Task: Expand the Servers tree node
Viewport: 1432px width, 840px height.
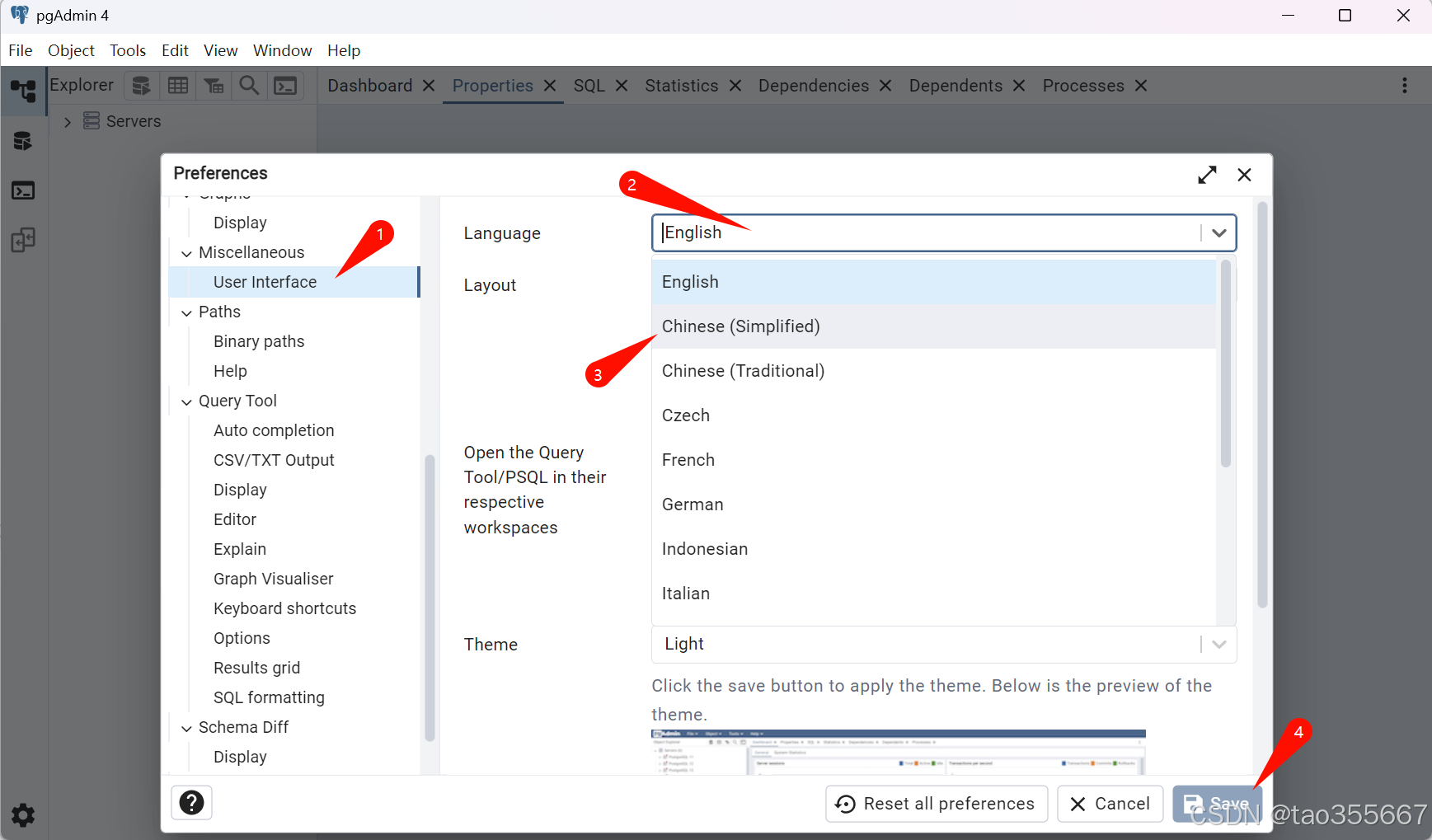Action: click(x=68, y=122)
